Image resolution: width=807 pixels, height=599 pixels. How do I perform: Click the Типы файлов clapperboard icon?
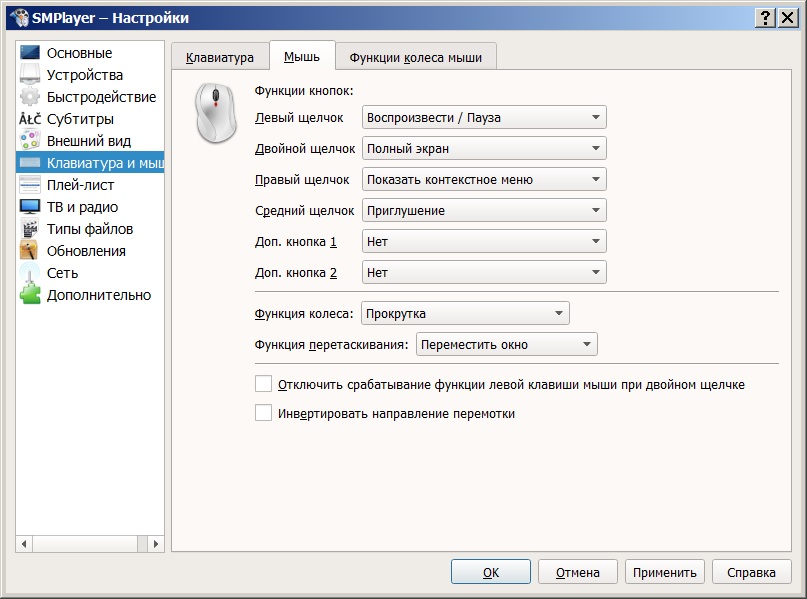click(30, 229)
